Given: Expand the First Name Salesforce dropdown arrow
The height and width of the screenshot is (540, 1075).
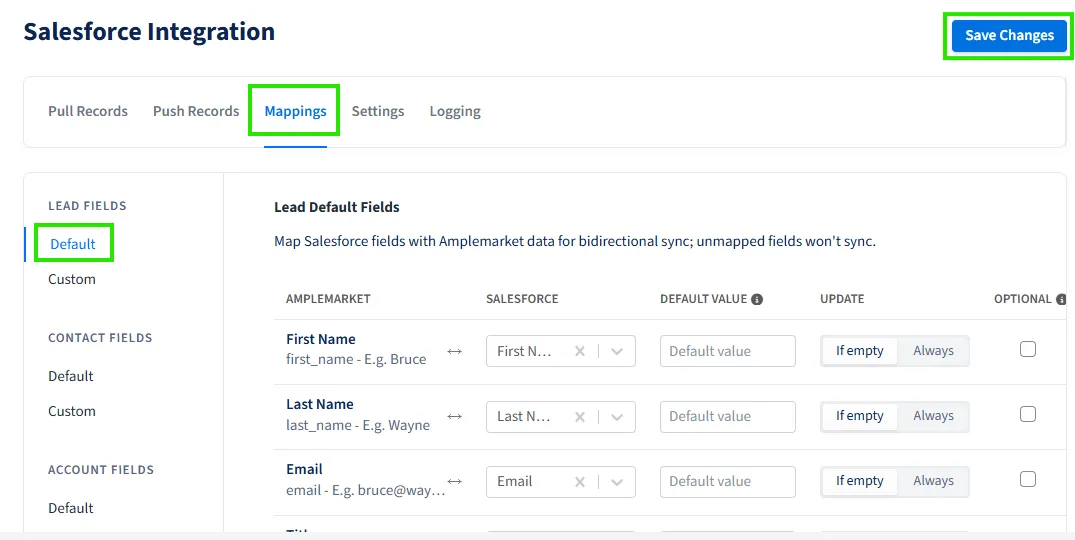Looking at the screenshot, I should (x=617, y=351).
